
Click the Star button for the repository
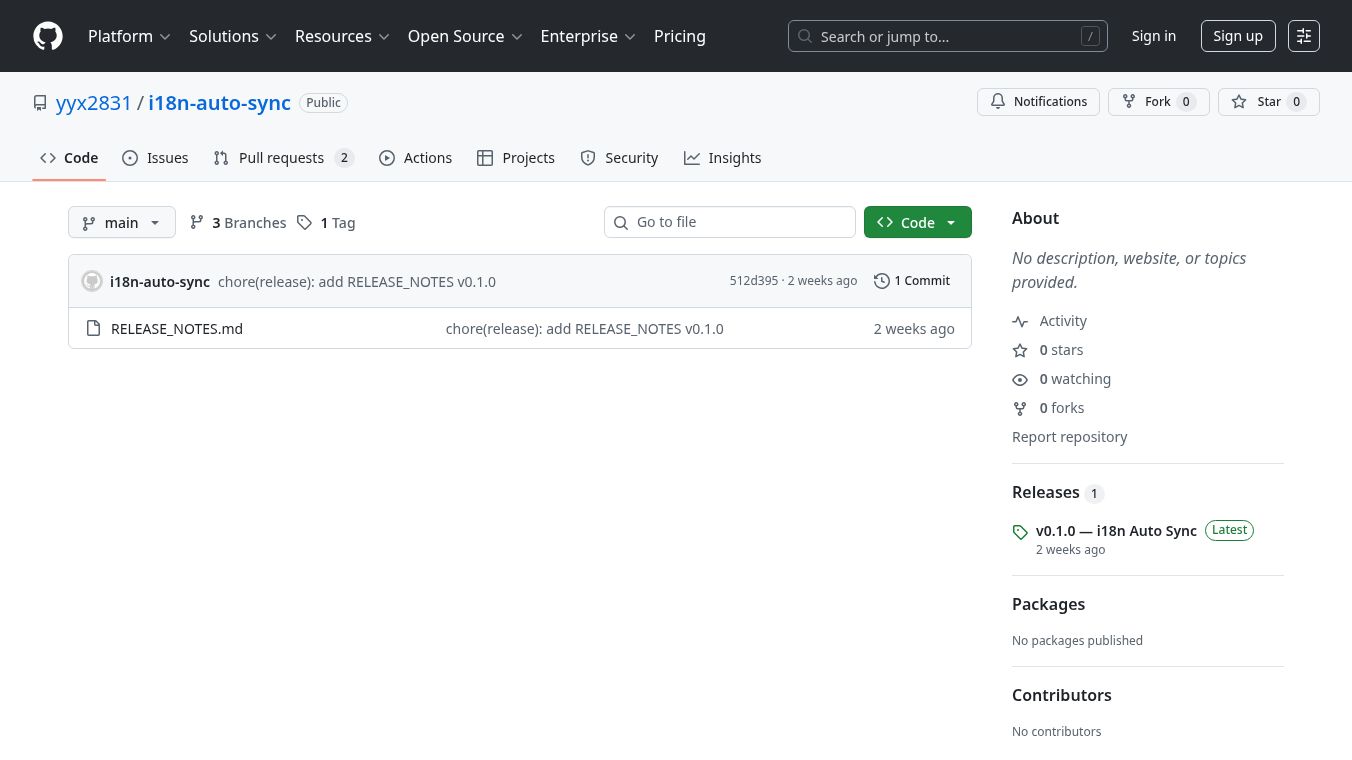(1268, 102)
